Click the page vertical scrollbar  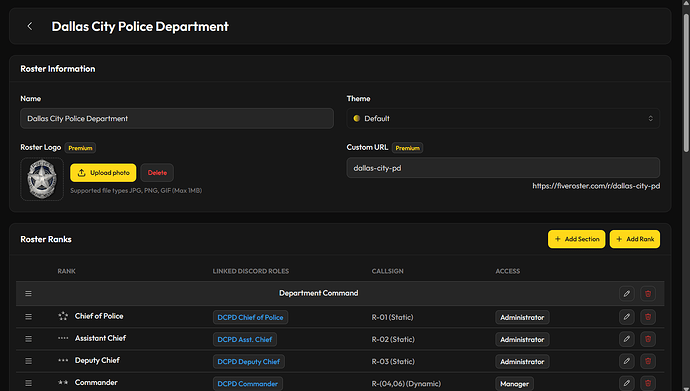click(x=686, y=84)
